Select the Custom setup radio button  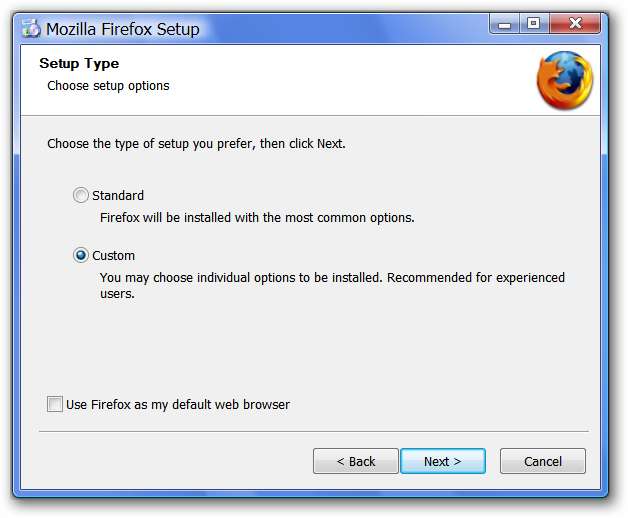(x=81, y=256)
